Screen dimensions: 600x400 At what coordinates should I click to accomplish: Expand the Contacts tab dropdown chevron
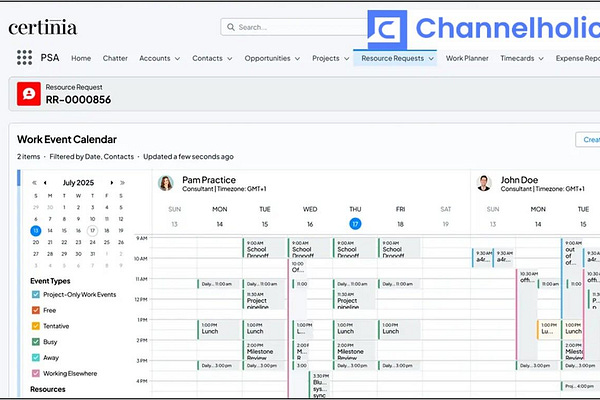[230, 59]
